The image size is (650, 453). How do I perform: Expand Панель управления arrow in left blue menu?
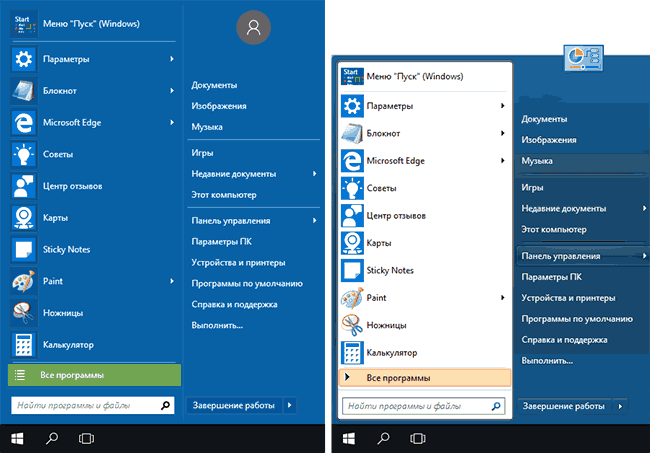tap(315, 220)
